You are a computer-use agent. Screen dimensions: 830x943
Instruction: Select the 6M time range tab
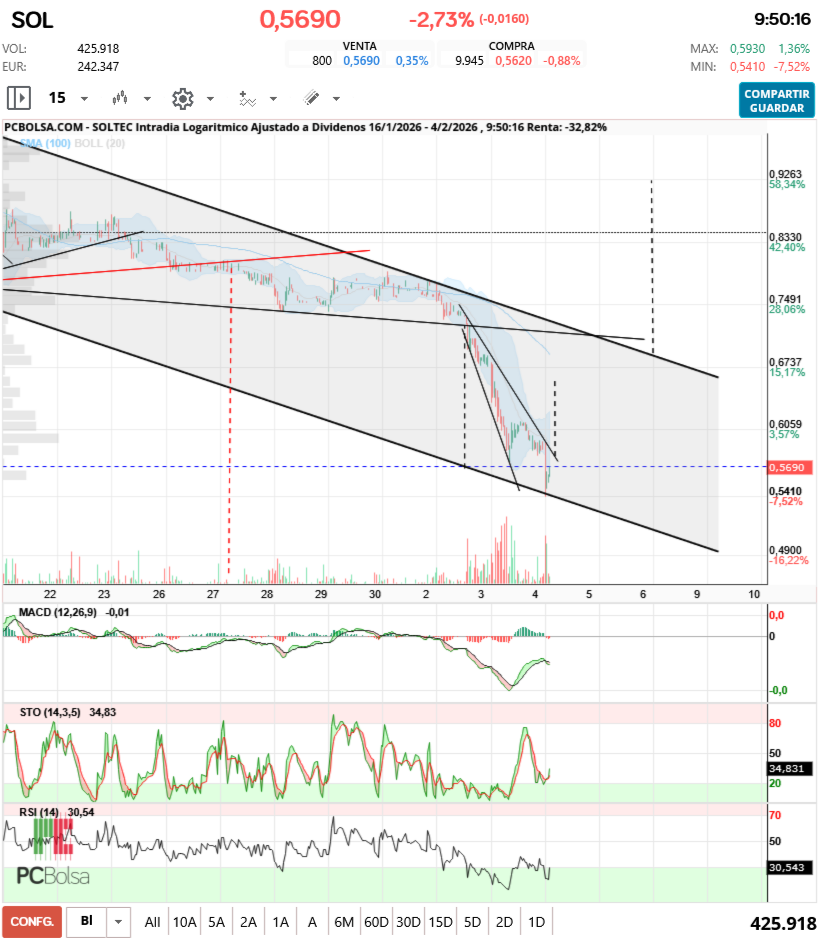pyautogui.click(x=344, y=922)
